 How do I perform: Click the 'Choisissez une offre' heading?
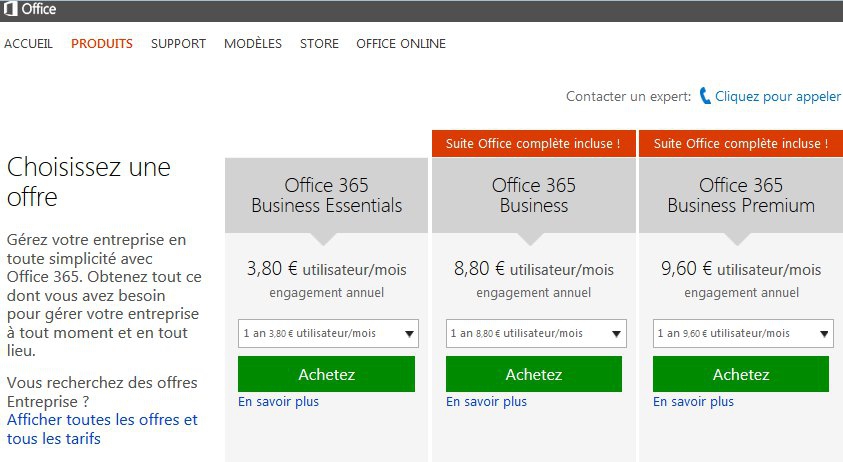(89, 182)
